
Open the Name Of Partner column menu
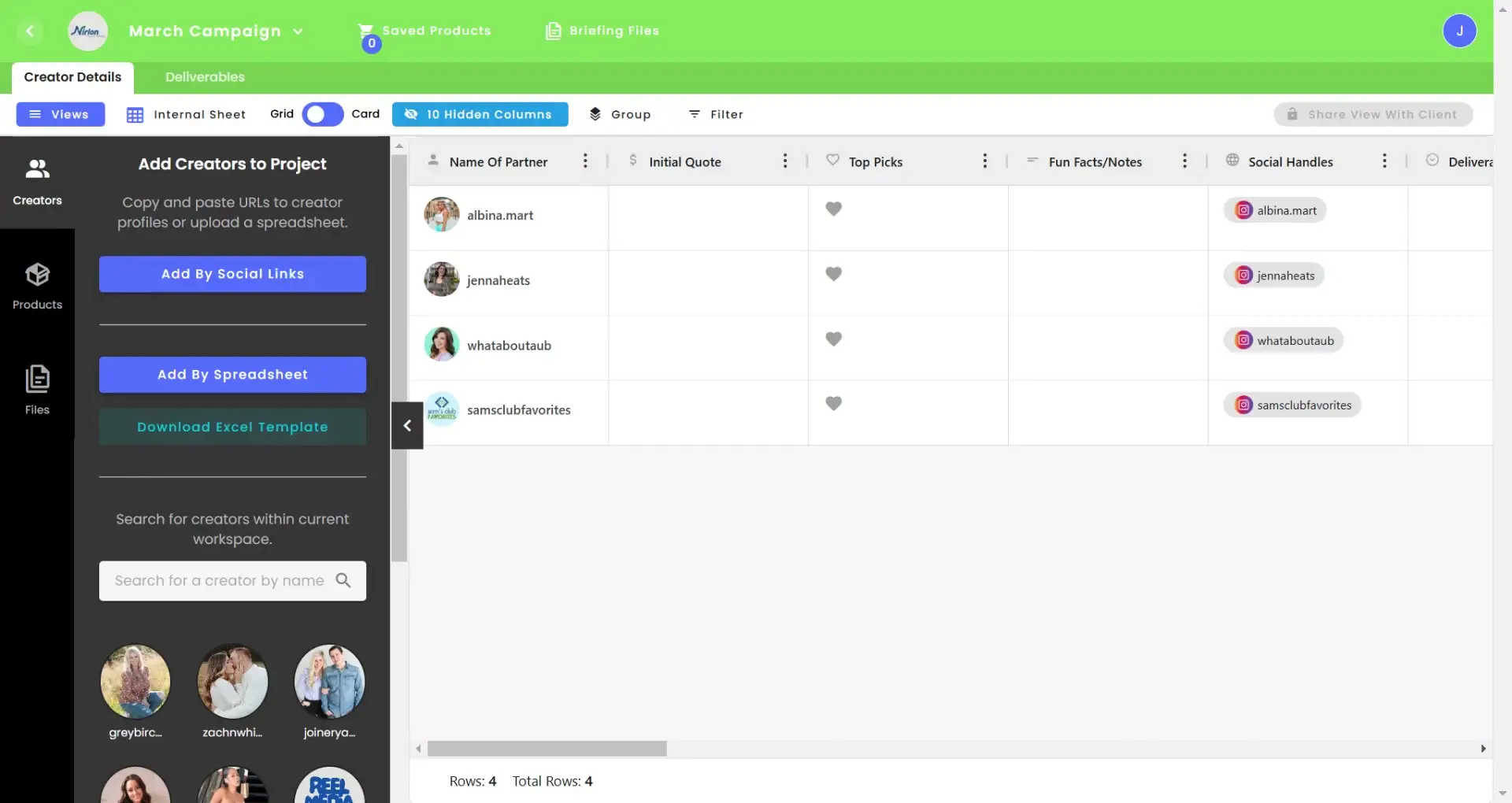[x=585, y=161]
